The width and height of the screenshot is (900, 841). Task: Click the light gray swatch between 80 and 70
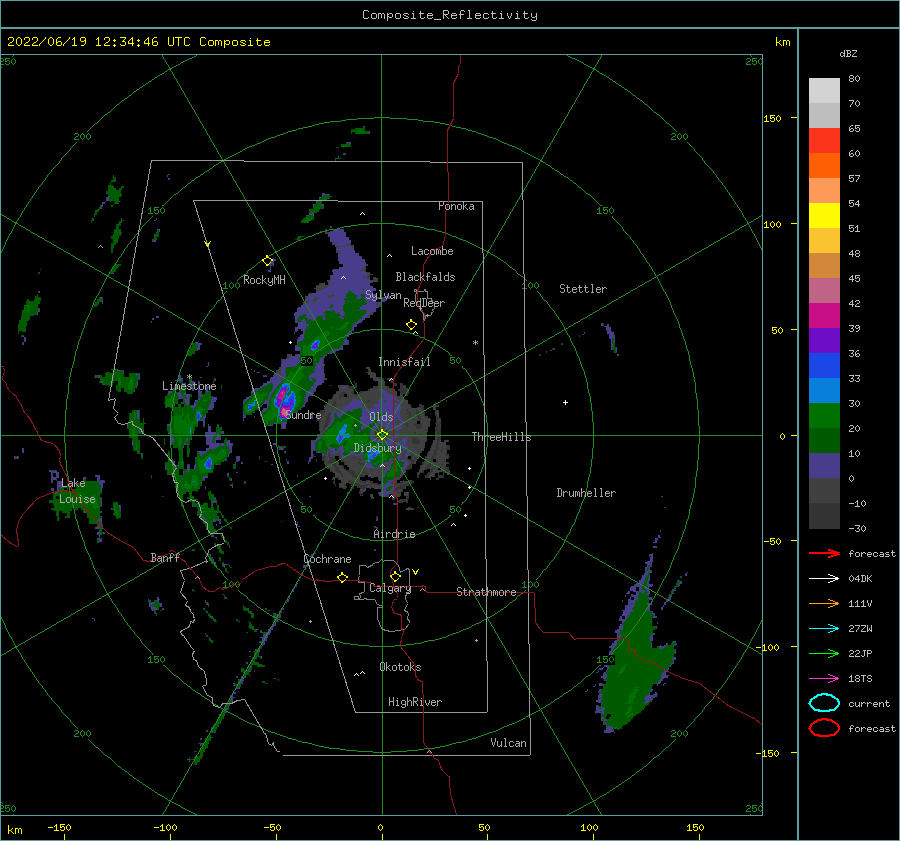pos(824,90)
